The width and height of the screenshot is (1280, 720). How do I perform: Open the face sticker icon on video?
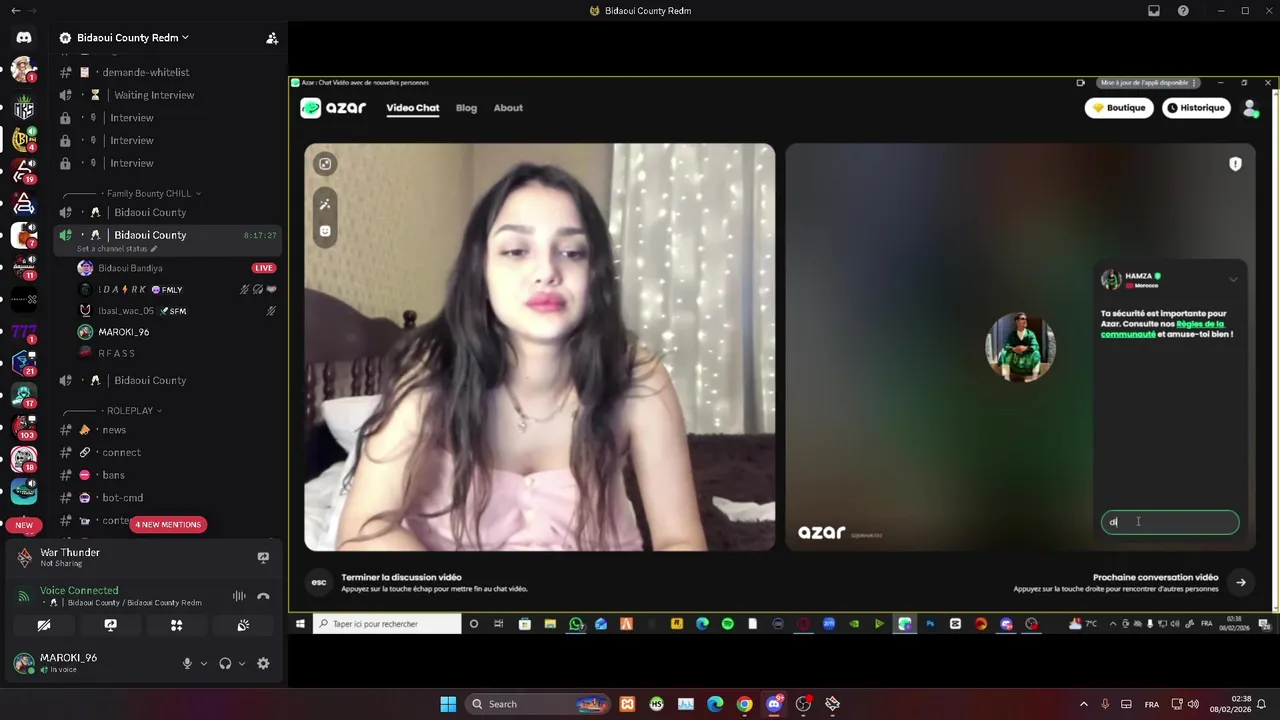click(x=325, y=231)
